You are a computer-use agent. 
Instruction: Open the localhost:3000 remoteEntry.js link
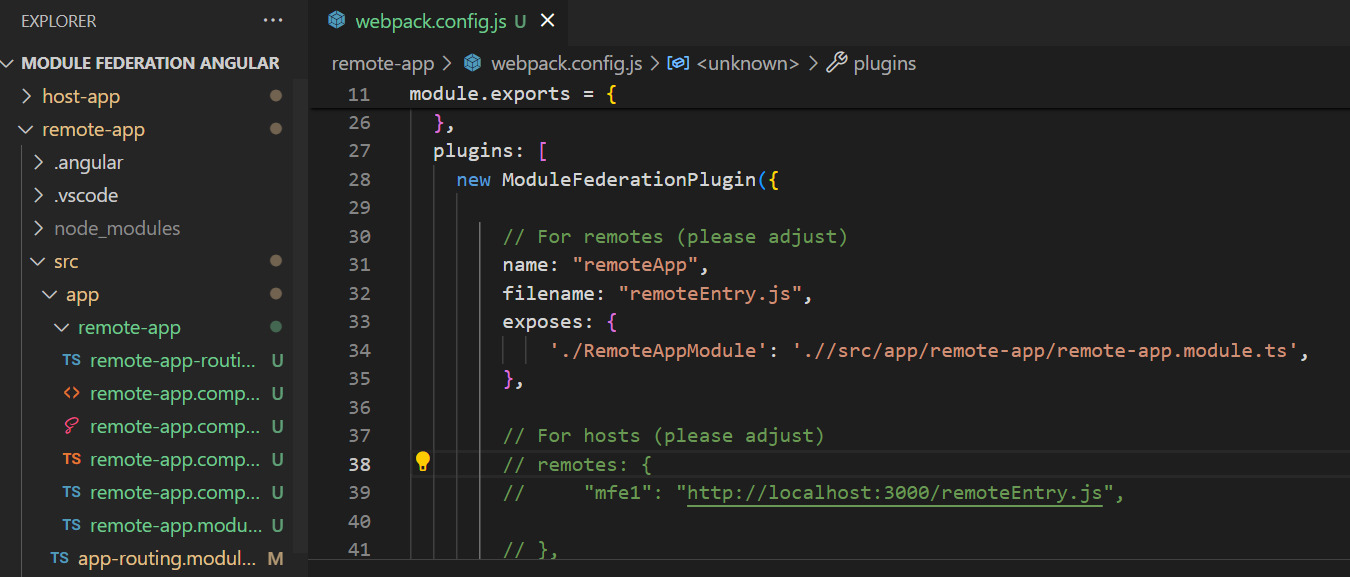click(894, 492)
